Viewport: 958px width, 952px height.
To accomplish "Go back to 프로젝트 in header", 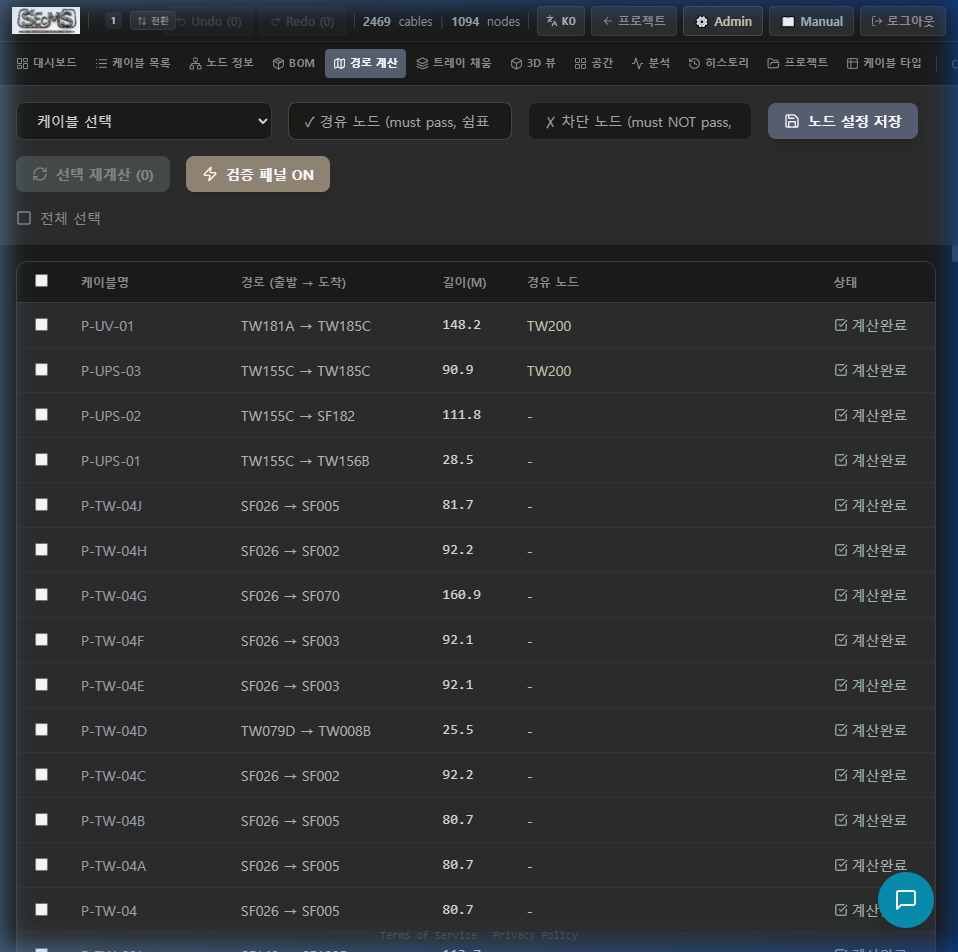I will point(634,21).
